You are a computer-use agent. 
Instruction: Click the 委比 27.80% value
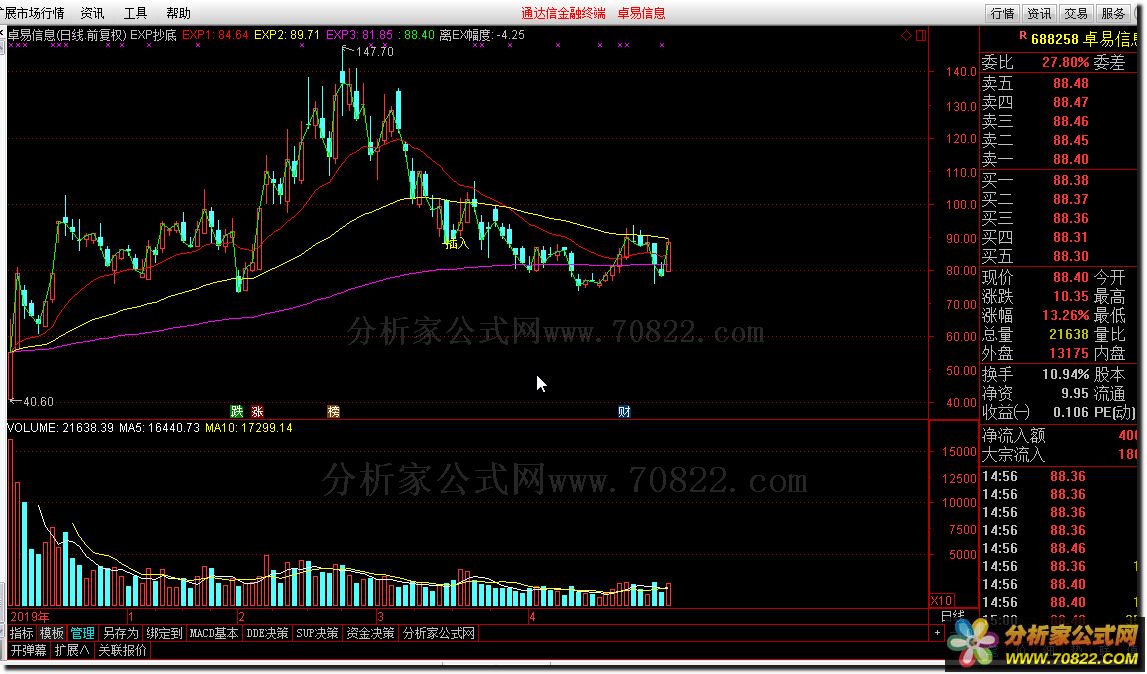point(1065,63)
